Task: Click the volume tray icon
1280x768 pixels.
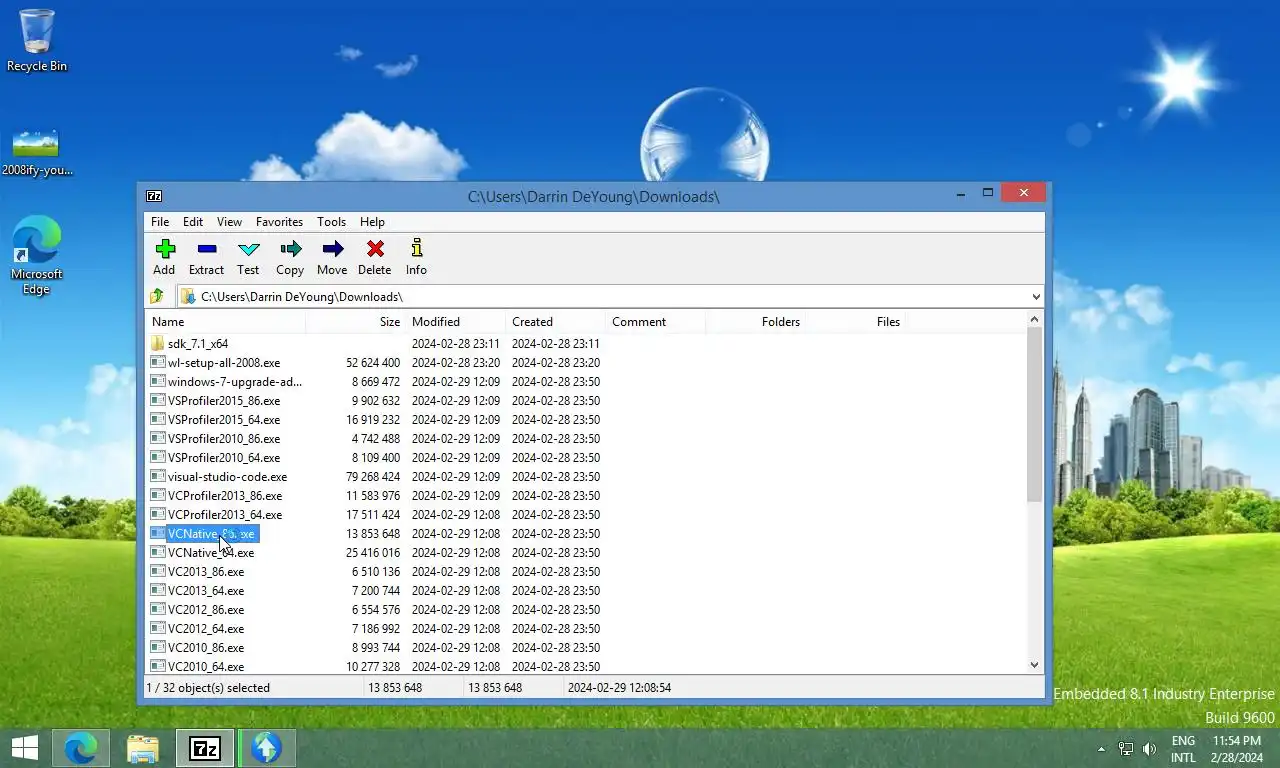Action: (x=1150, y=749)
